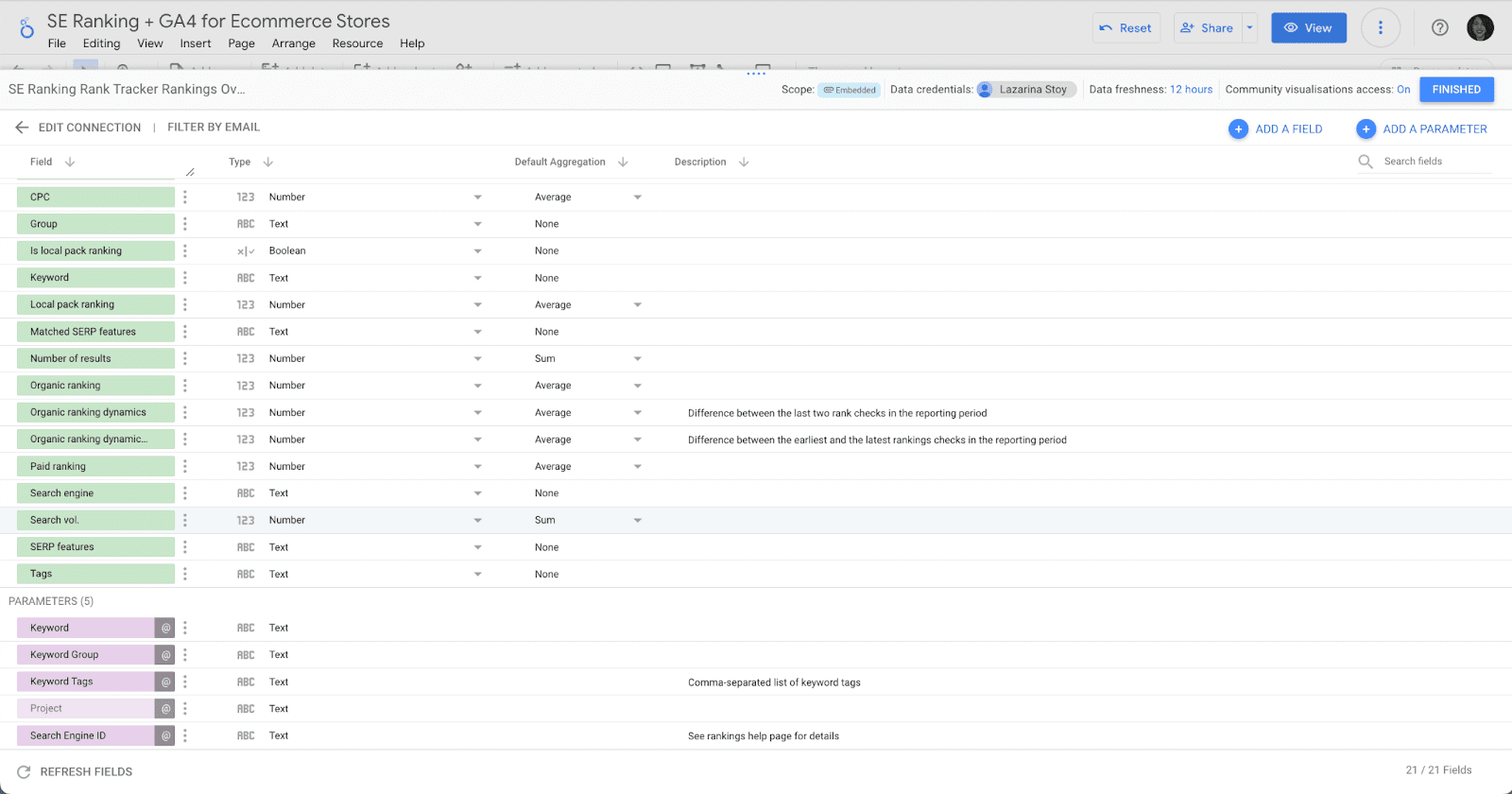Click the back arrow next to Edit Connection
The image size is (1512, 794).
[22, 127]
